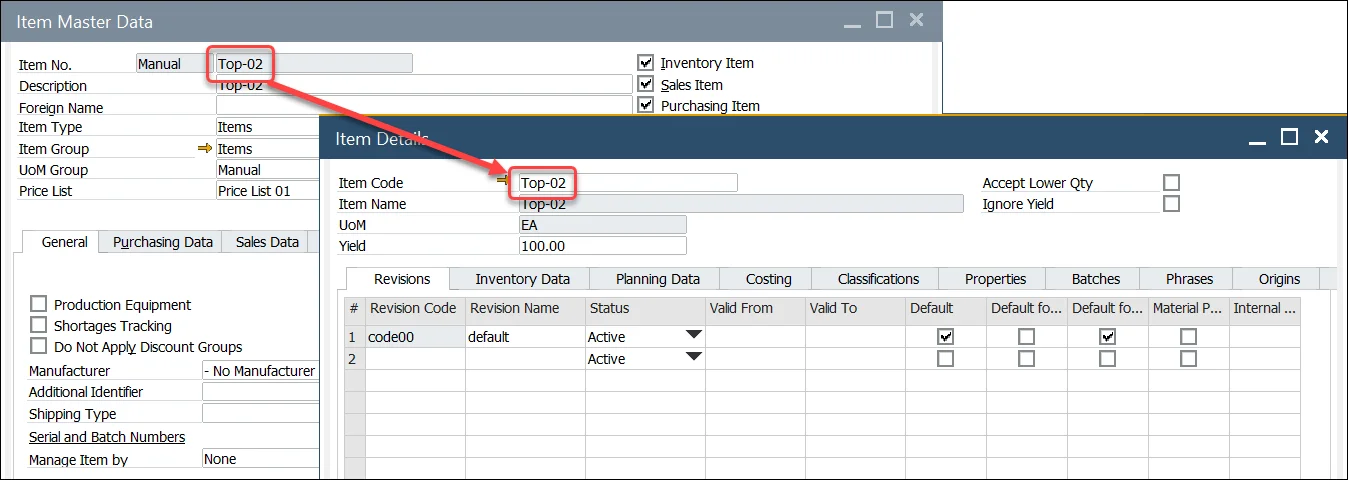Click the Yield input field

point(602,246)
